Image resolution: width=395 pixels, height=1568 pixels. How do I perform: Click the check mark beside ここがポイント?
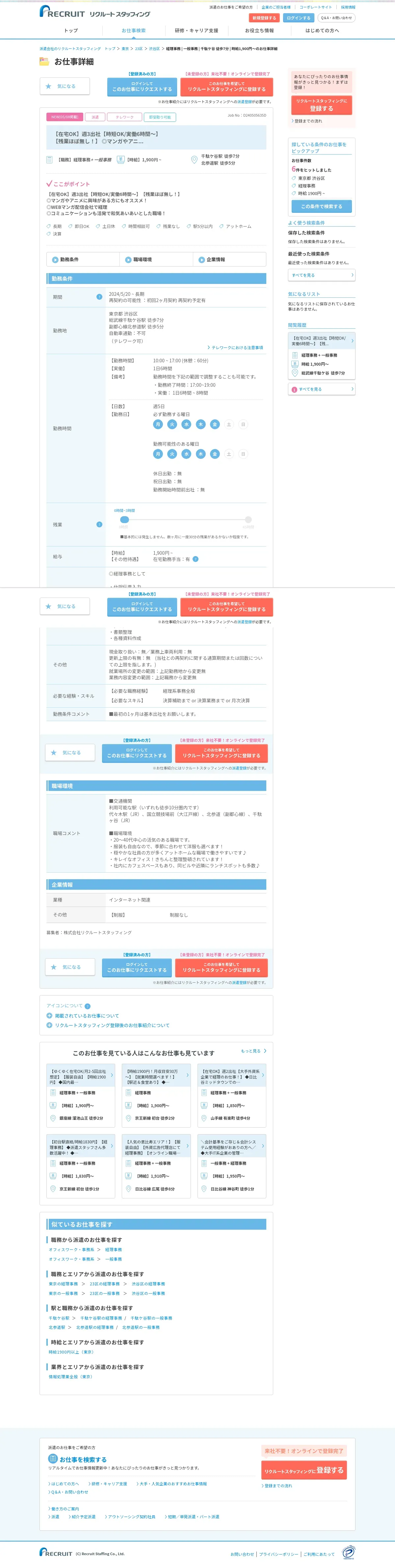point(49,183)
